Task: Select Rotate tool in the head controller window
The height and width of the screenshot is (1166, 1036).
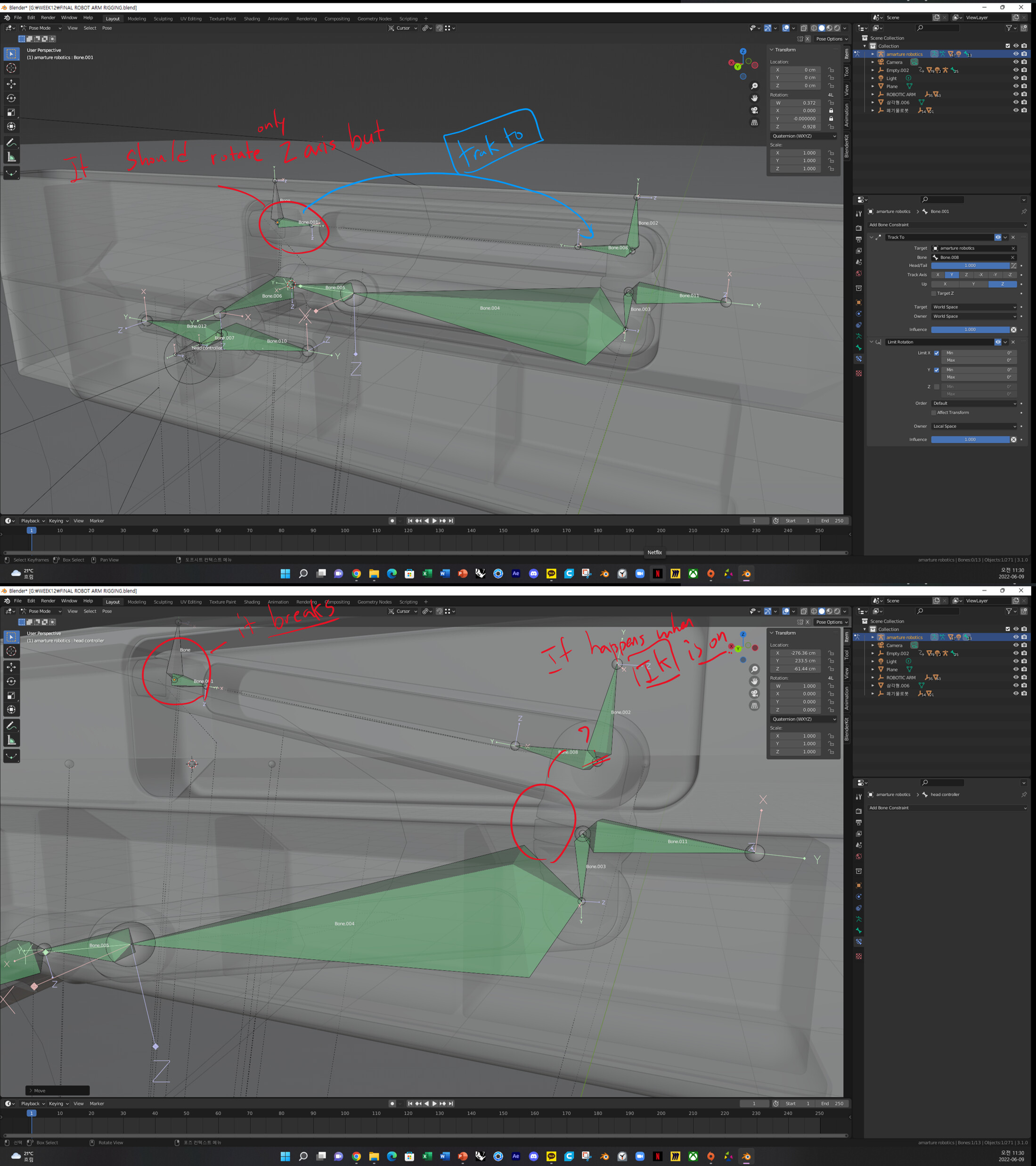Action: coord(11,681)
